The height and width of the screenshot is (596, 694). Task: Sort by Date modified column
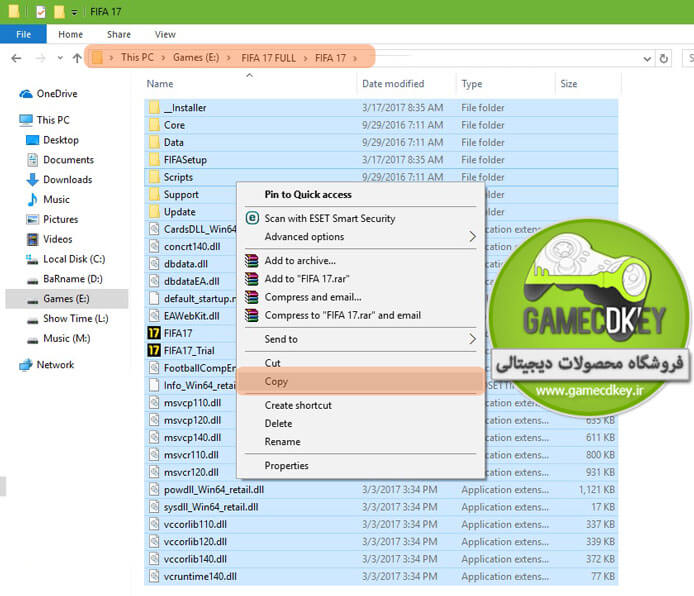[x=393, y=84]
